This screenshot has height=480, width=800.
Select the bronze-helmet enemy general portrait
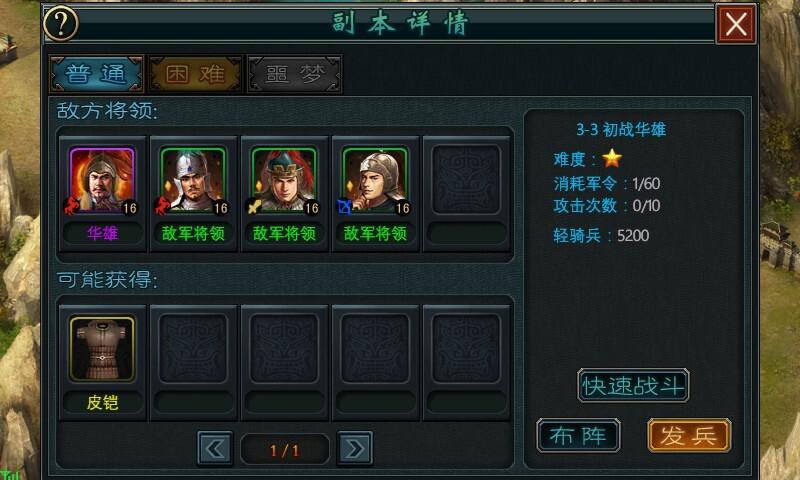(375, 180)
